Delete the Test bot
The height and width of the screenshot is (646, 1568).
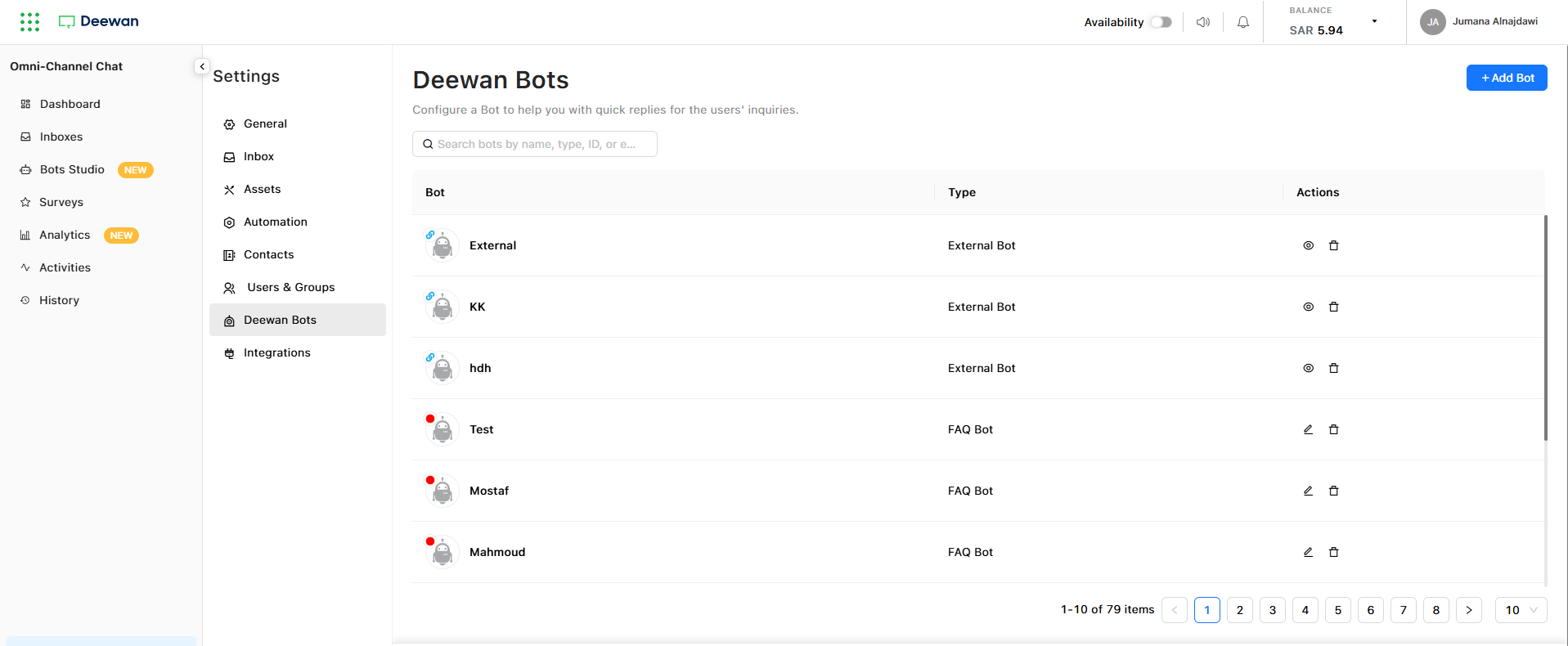pyautogui.click(x=1333, y=429)
